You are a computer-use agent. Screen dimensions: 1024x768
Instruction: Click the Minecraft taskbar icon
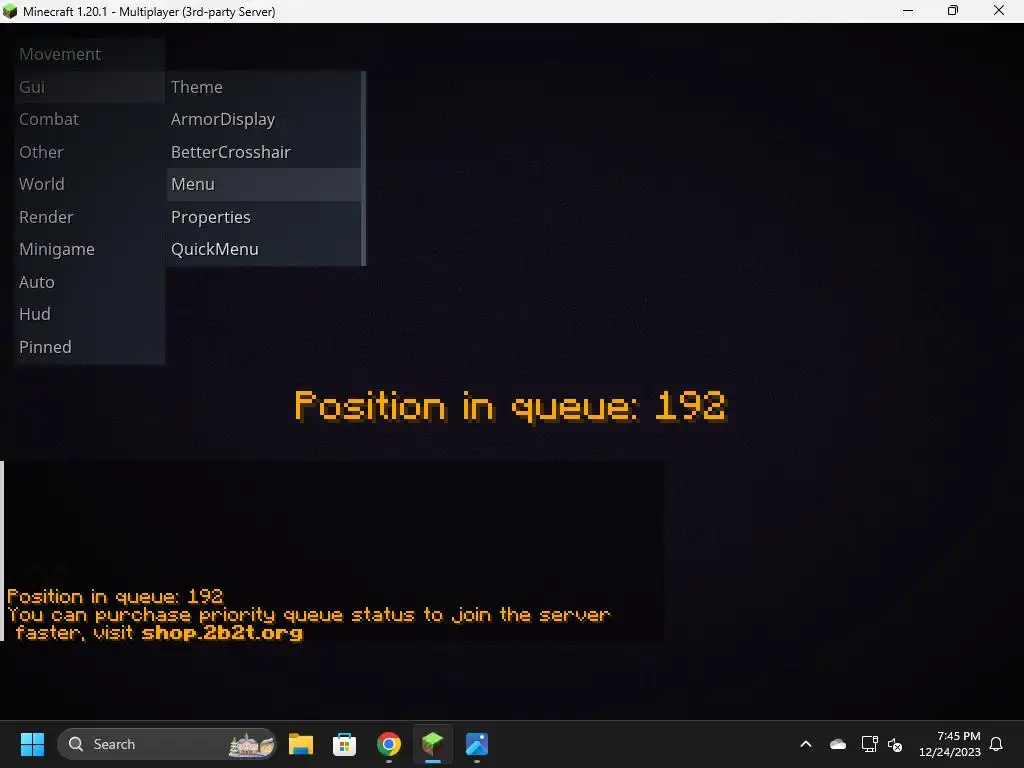[432, 744]
